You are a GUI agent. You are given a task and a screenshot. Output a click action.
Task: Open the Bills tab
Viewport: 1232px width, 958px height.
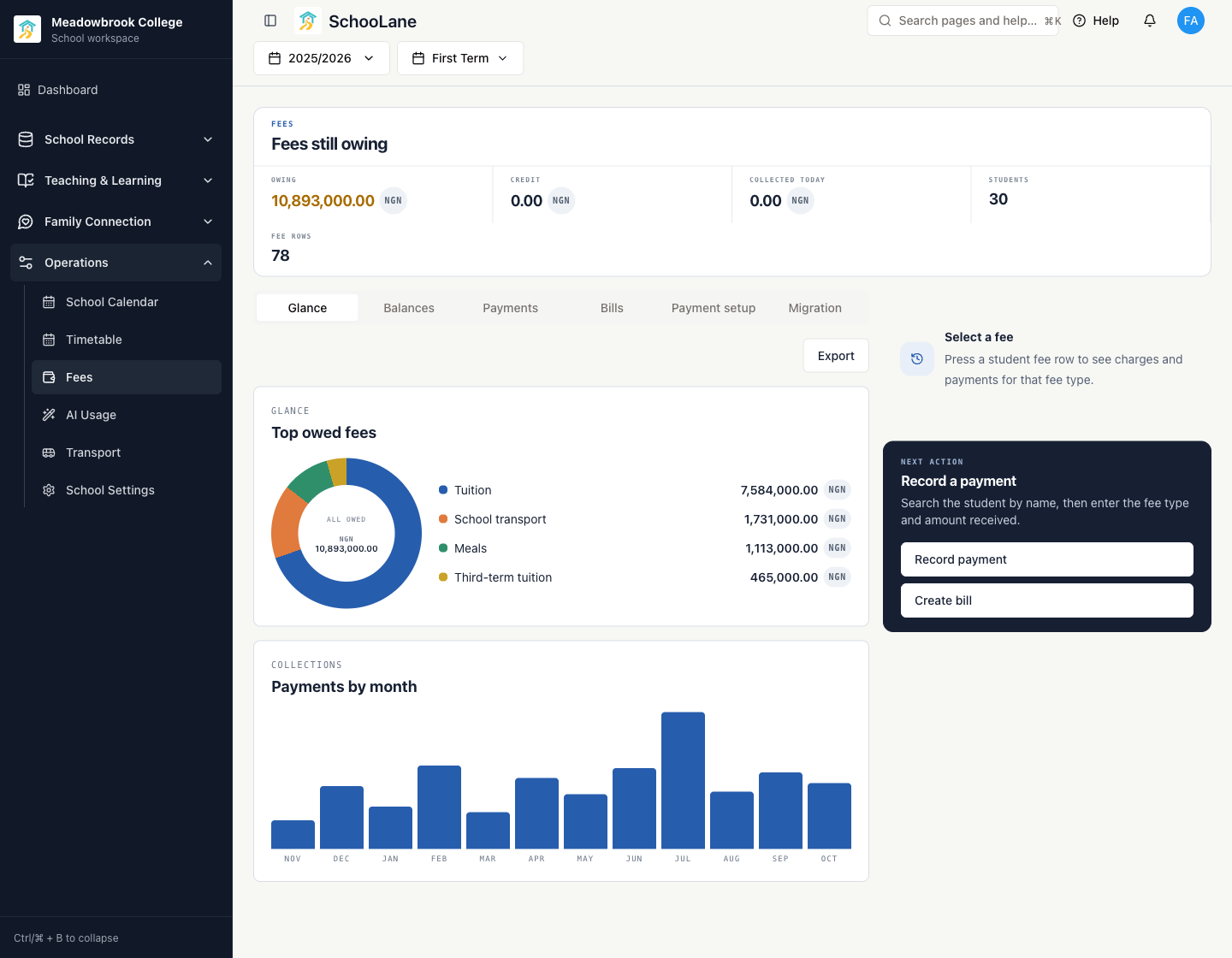click(x=612, y=308)
